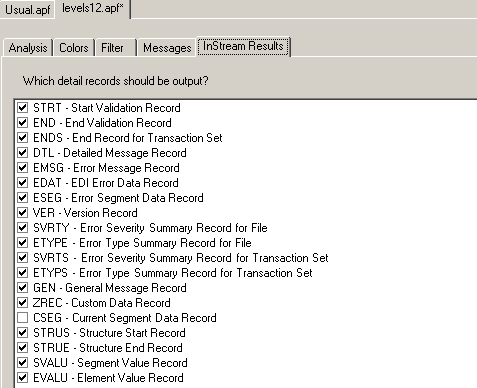Switch to the Usual.apf file tab
This screenshot has height=388, width=477.
tap(27, 10)
